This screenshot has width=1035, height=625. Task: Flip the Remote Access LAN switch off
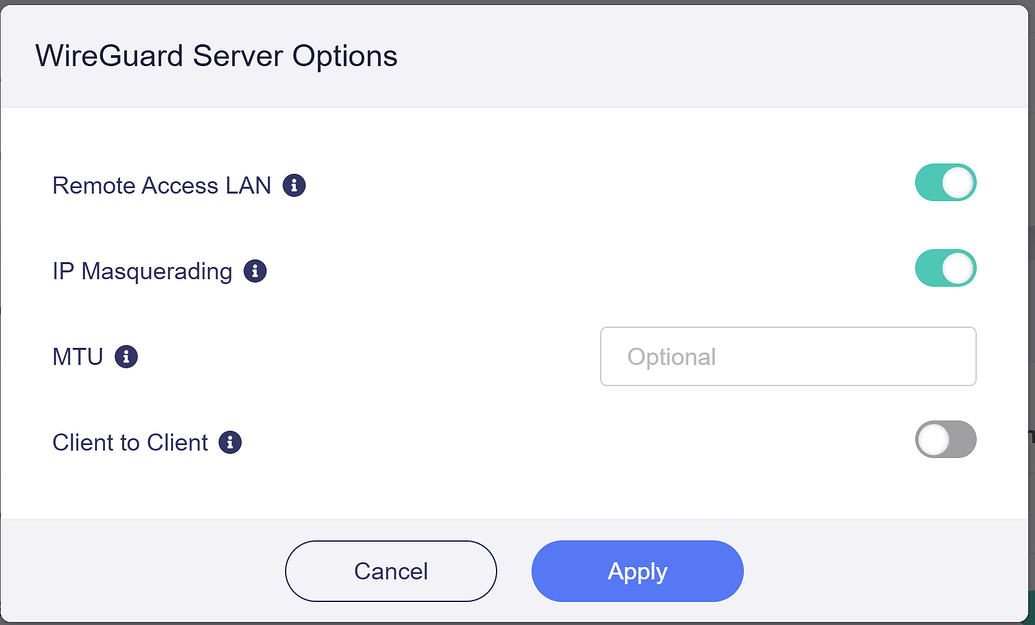944,182
